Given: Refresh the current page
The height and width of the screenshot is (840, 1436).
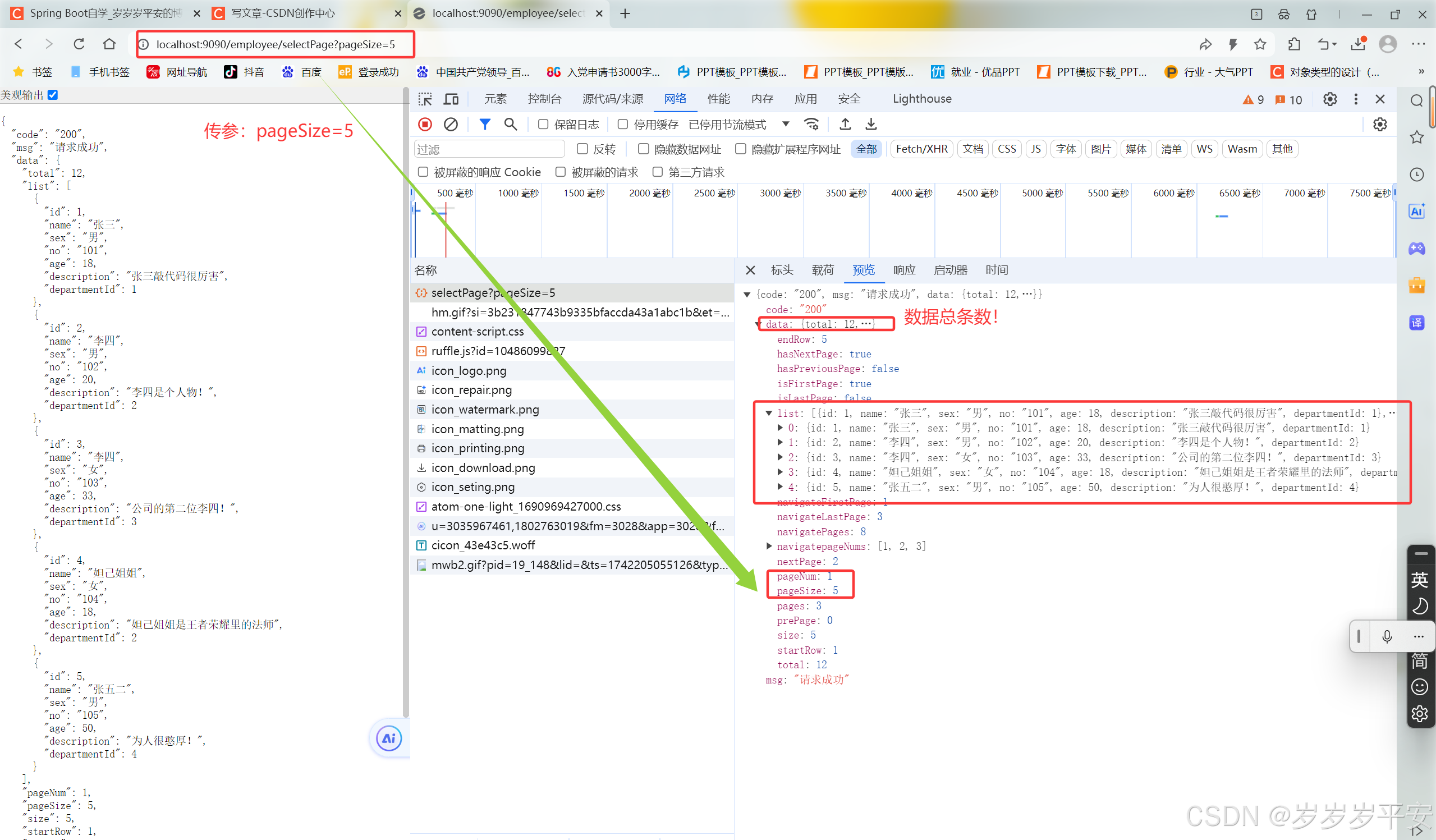Looking at the screenshot, I should tap(79, 44).
